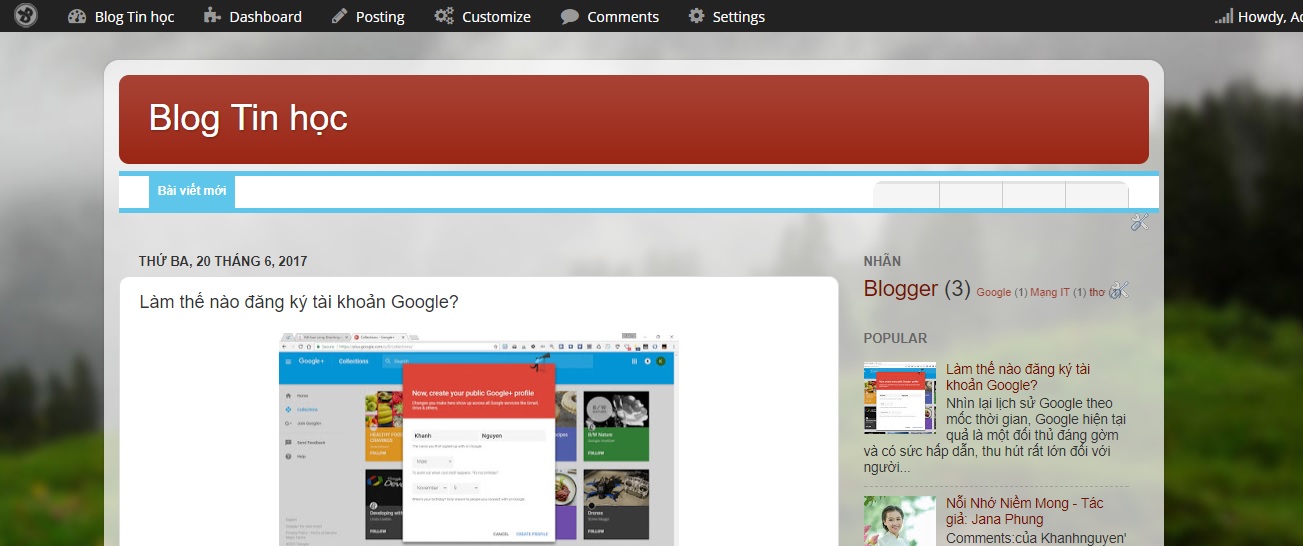Click the wrench icon below the navigation bar
Screen dimensions: 1303x546
1139,223
